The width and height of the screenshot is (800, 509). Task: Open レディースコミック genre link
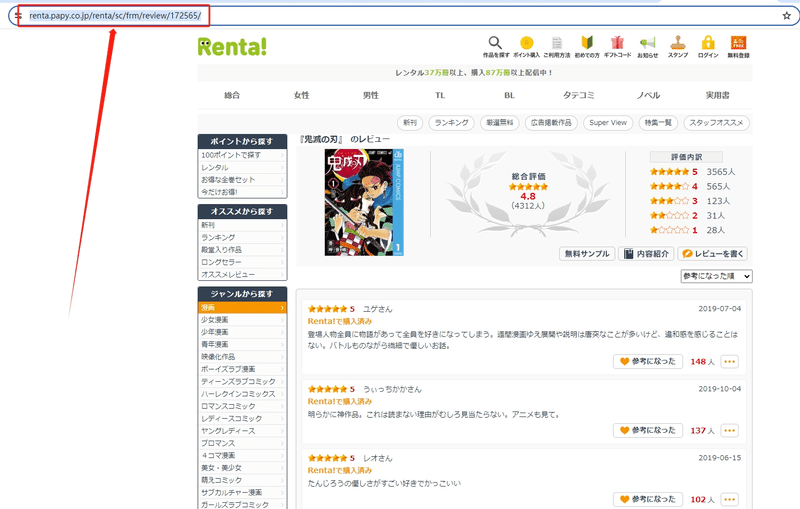point(242,418)
